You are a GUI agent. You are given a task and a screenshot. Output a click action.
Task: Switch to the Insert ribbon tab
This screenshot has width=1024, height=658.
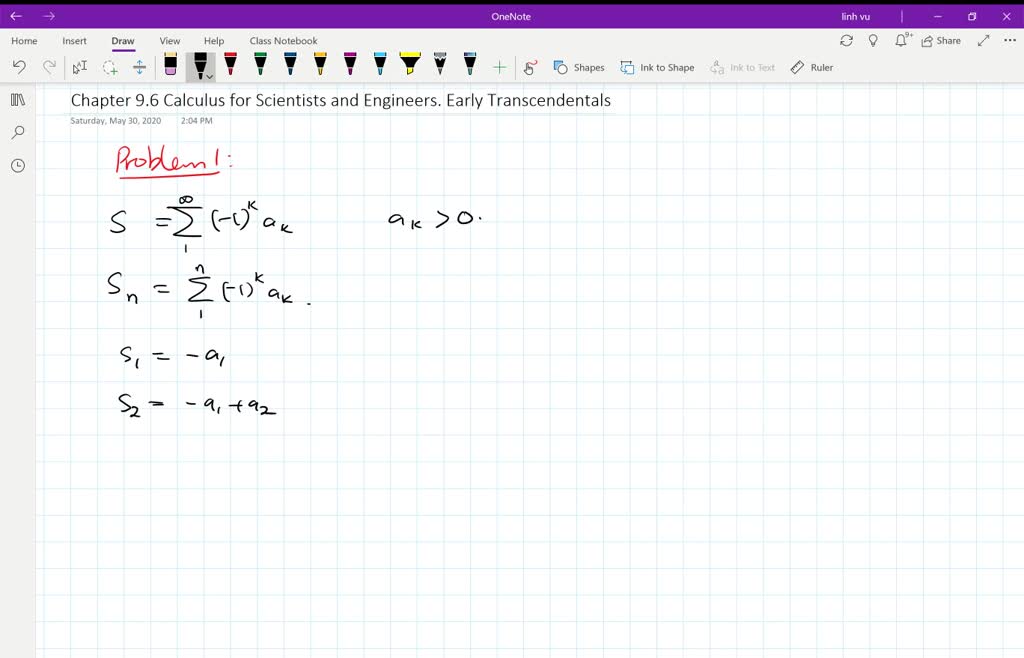pos(74,41)
